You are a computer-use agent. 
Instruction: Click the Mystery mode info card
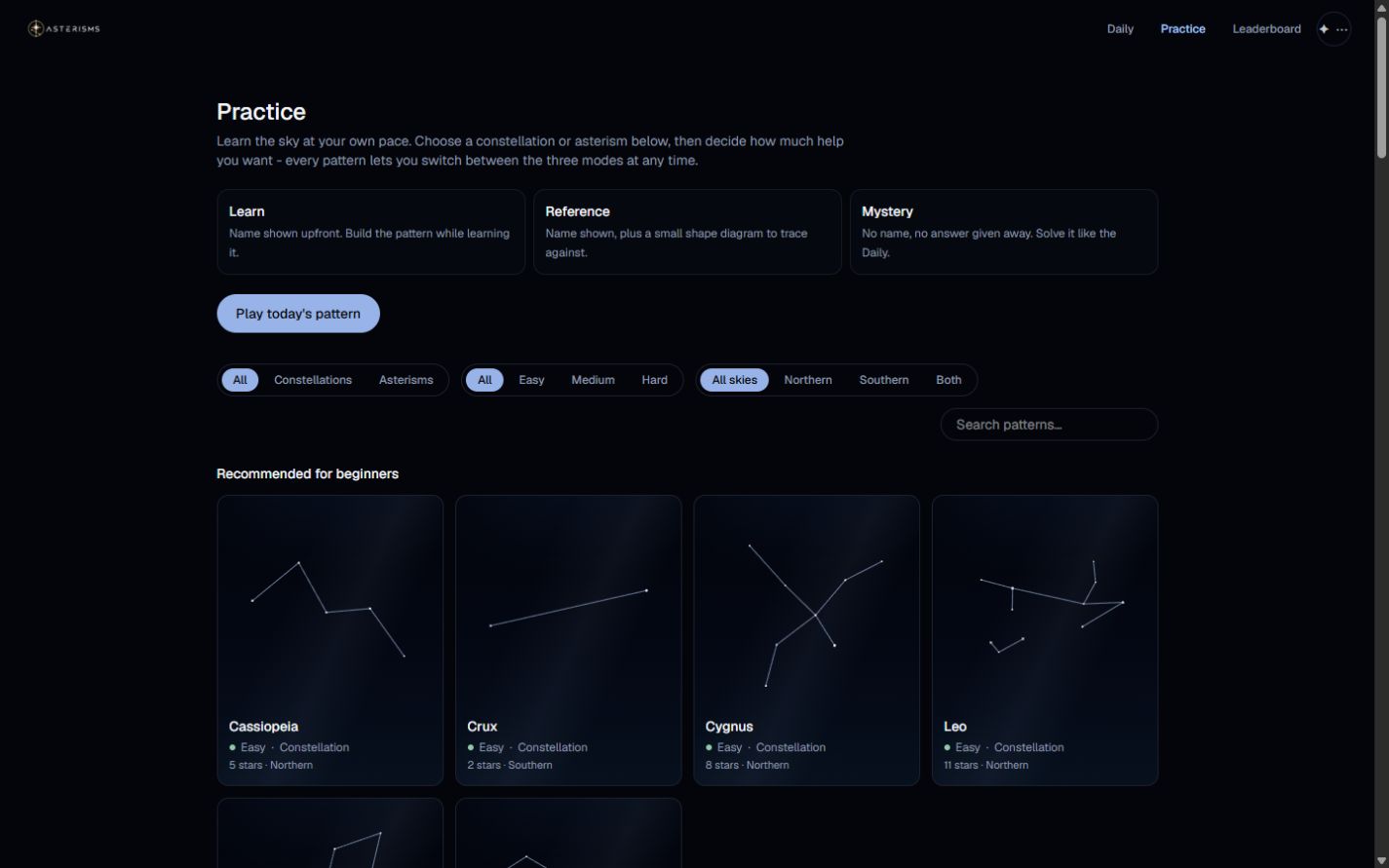[1004, 232]
